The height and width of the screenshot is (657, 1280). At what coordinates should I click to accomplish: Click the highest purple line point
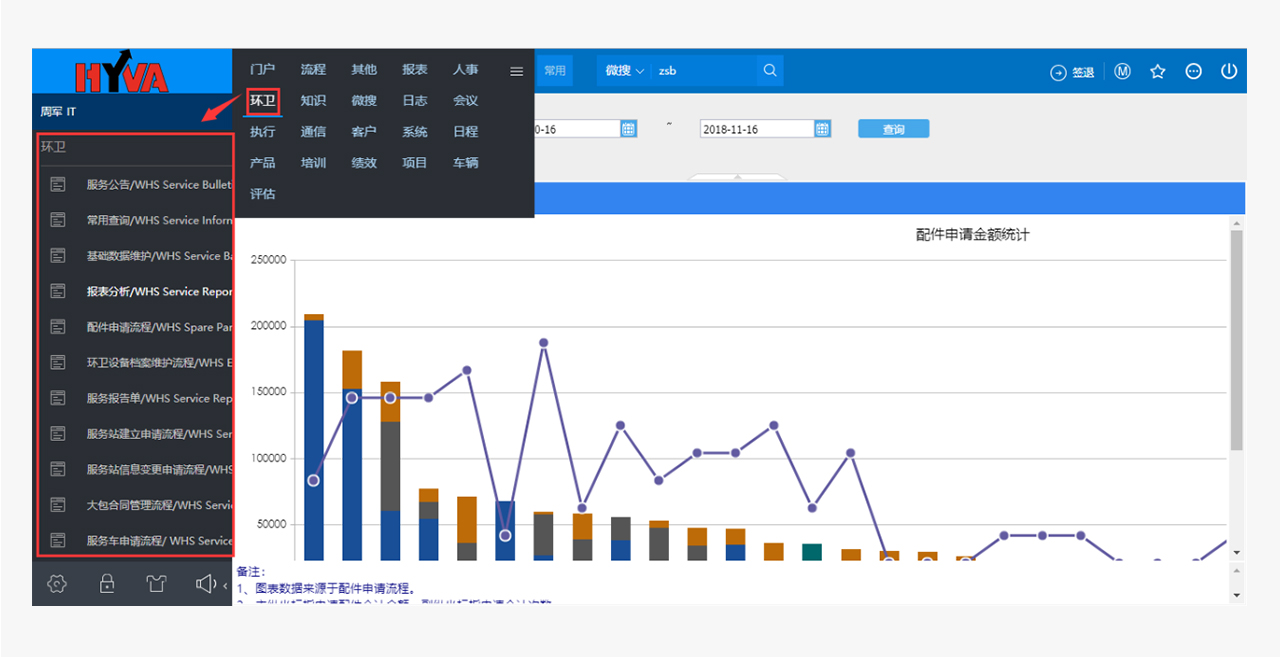tap(543, 342)
